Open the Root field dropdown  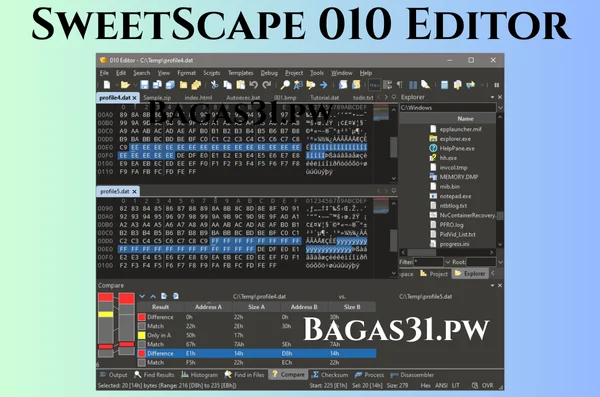click(x=500, y=262)
